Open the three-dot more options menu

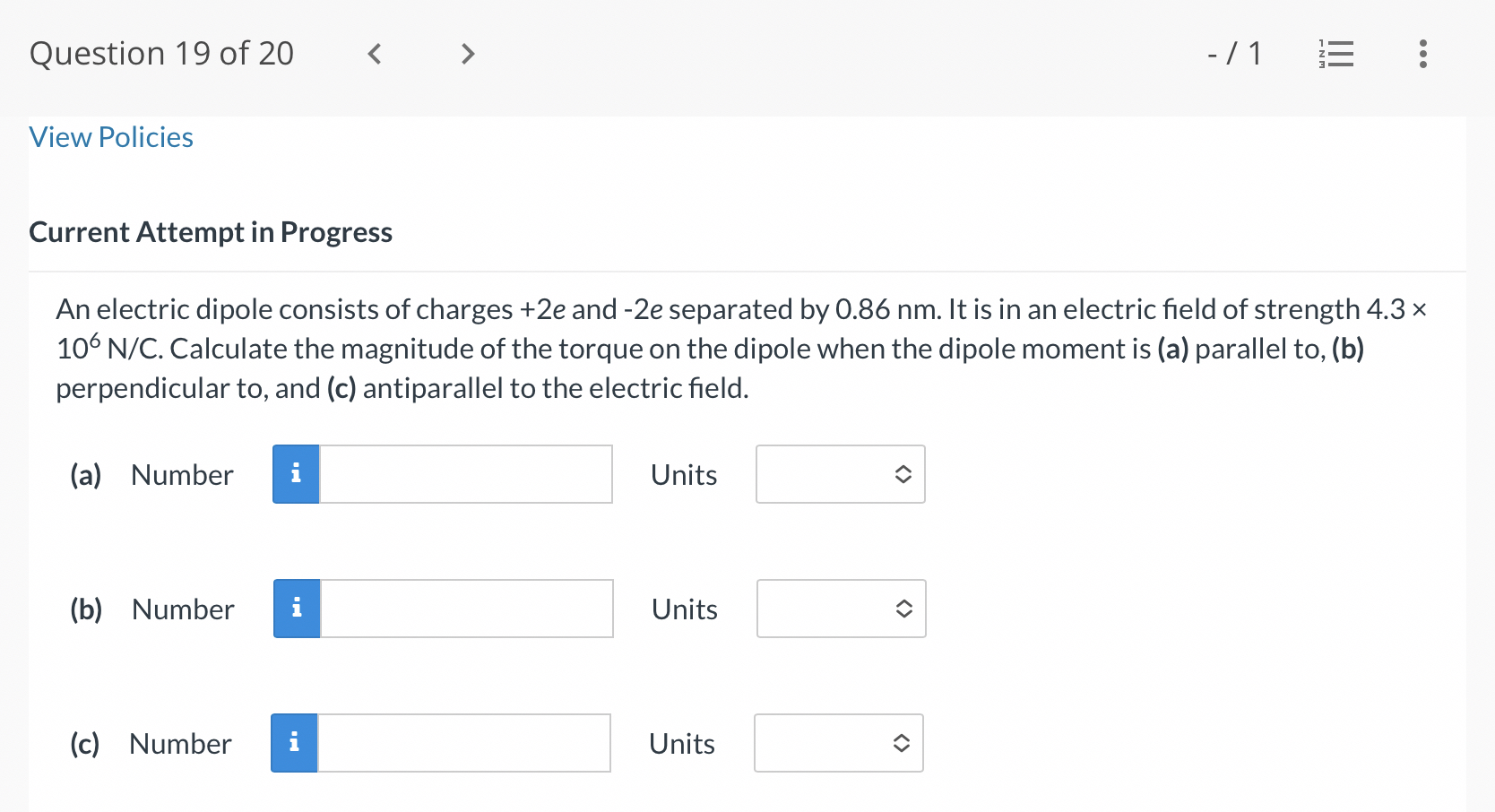1422,55
